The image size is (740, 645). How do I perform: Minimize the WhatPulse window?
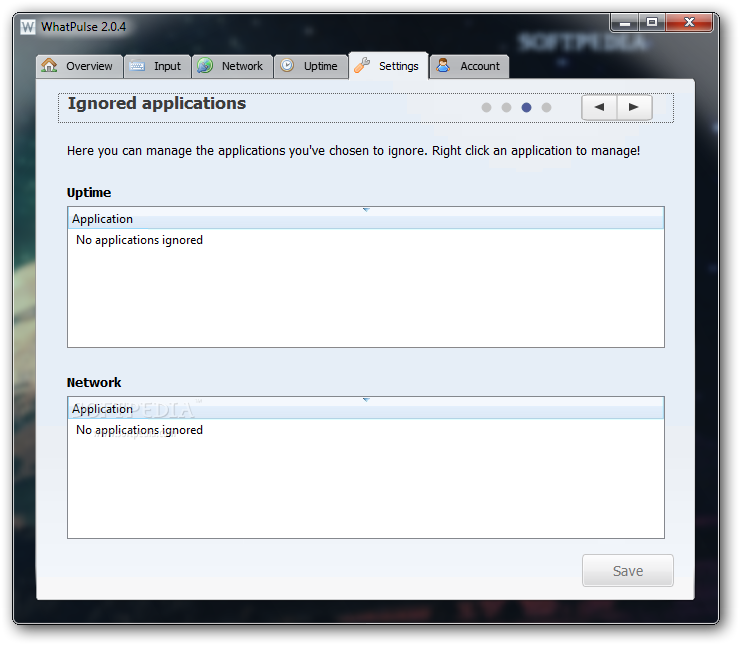click(625, 22)
